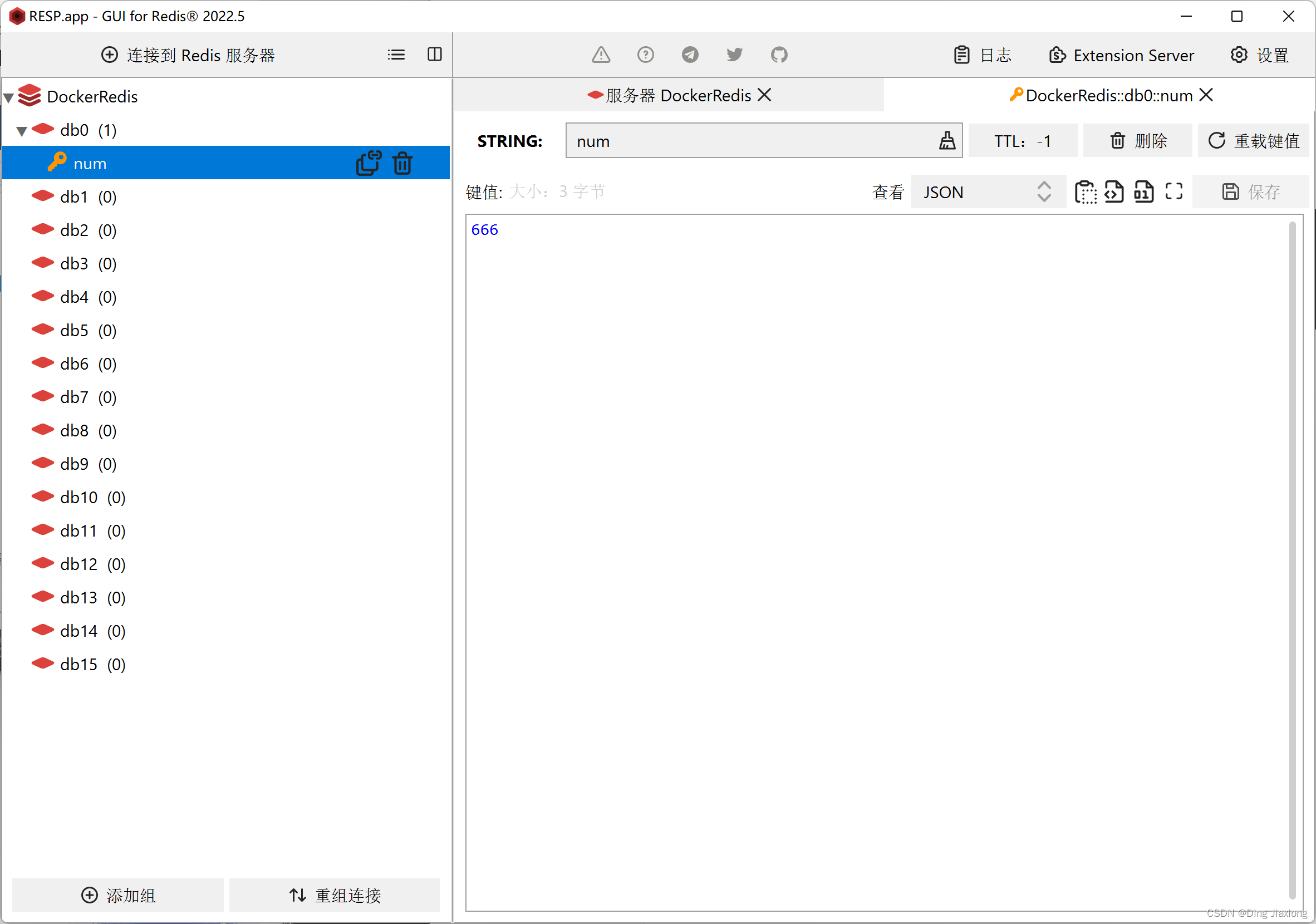Open database db4

[x=89, y=297]
